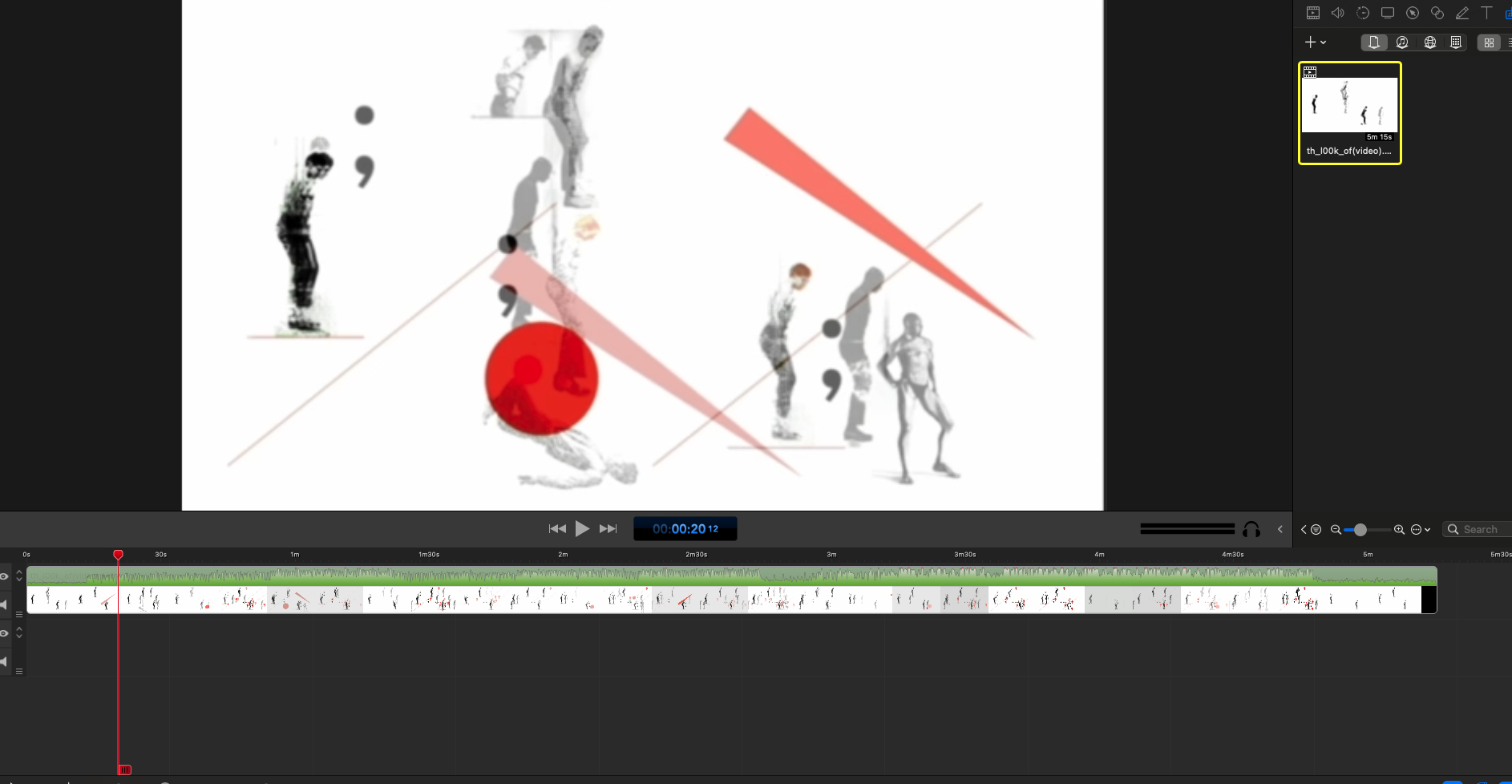Click the red playhead handle at timeline bottom
This screenshot has width=1512, height=784.
tap(124, 770)
